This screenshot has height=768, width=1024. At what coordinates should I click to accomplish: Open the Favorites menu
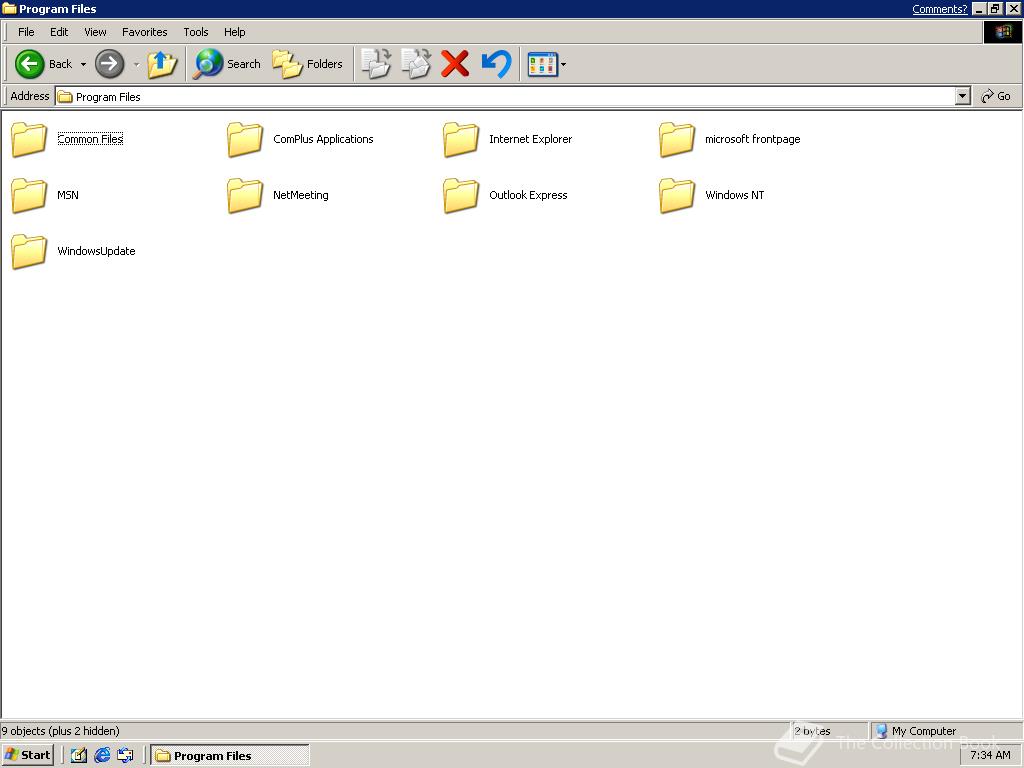coord(144,32)
